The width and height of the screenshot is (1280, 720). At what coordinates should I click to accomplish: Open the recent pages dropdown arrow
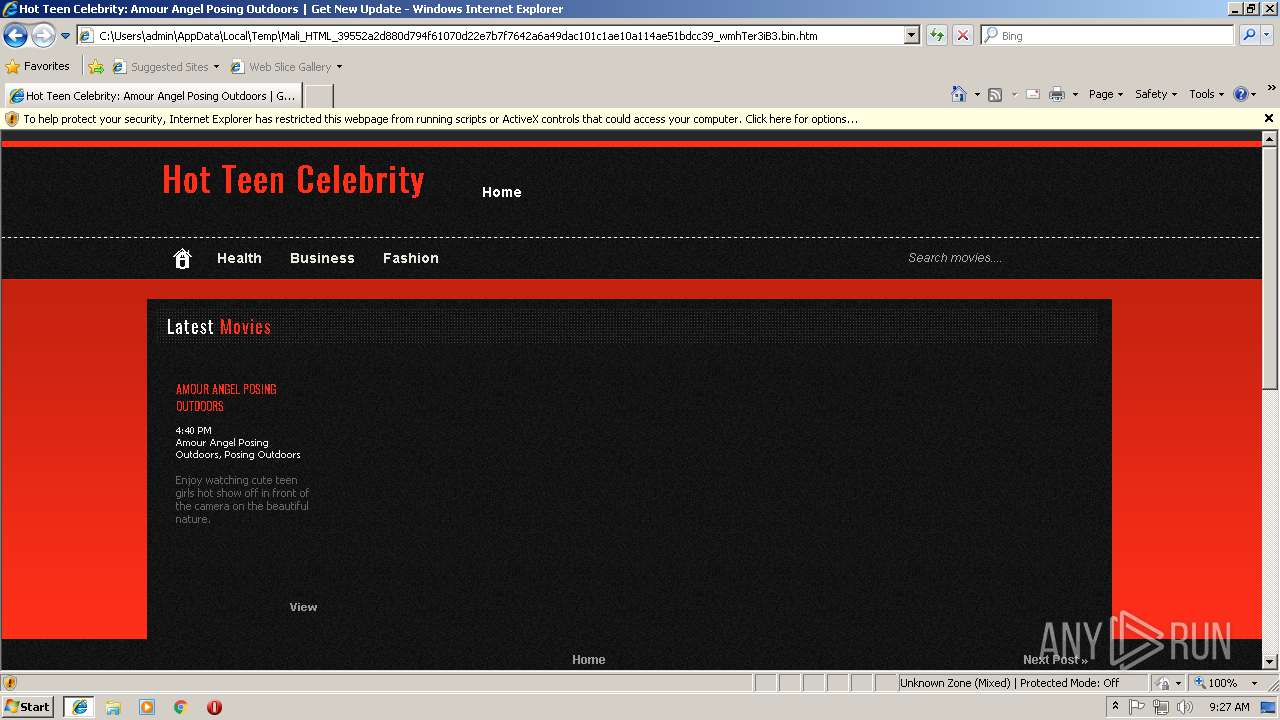[66, 36]
